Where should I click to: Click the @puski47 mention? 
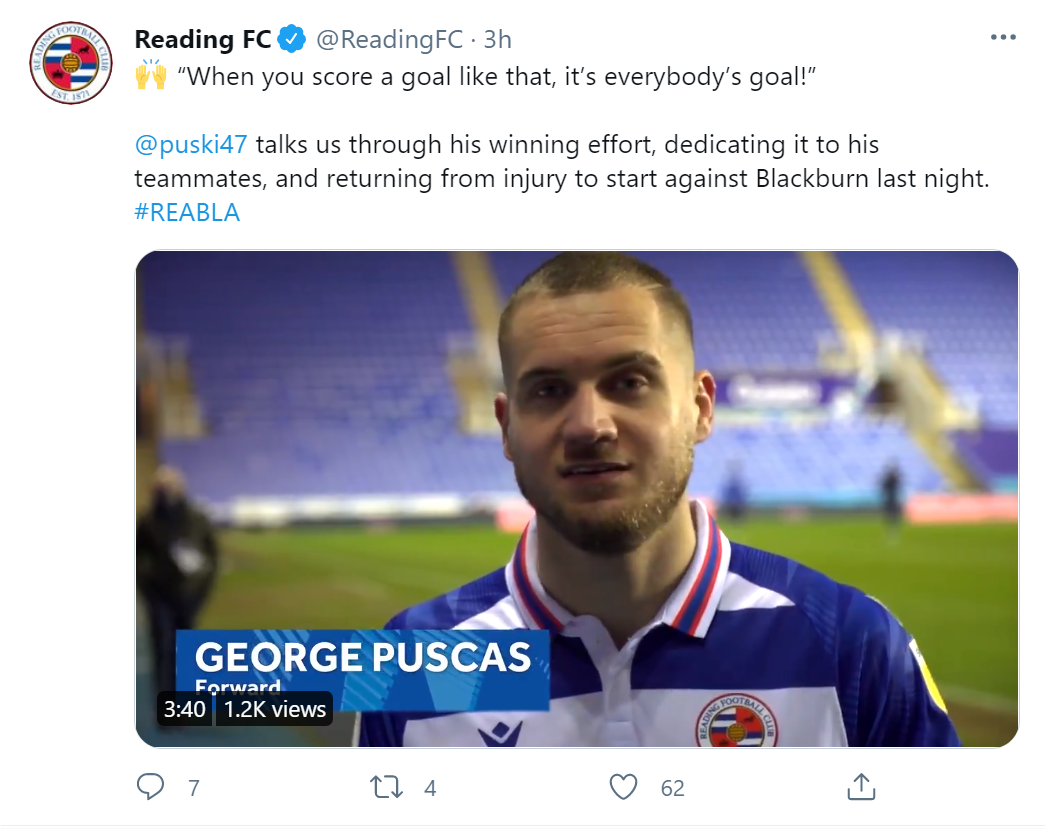pyautogui.click(x=192, y=144)
